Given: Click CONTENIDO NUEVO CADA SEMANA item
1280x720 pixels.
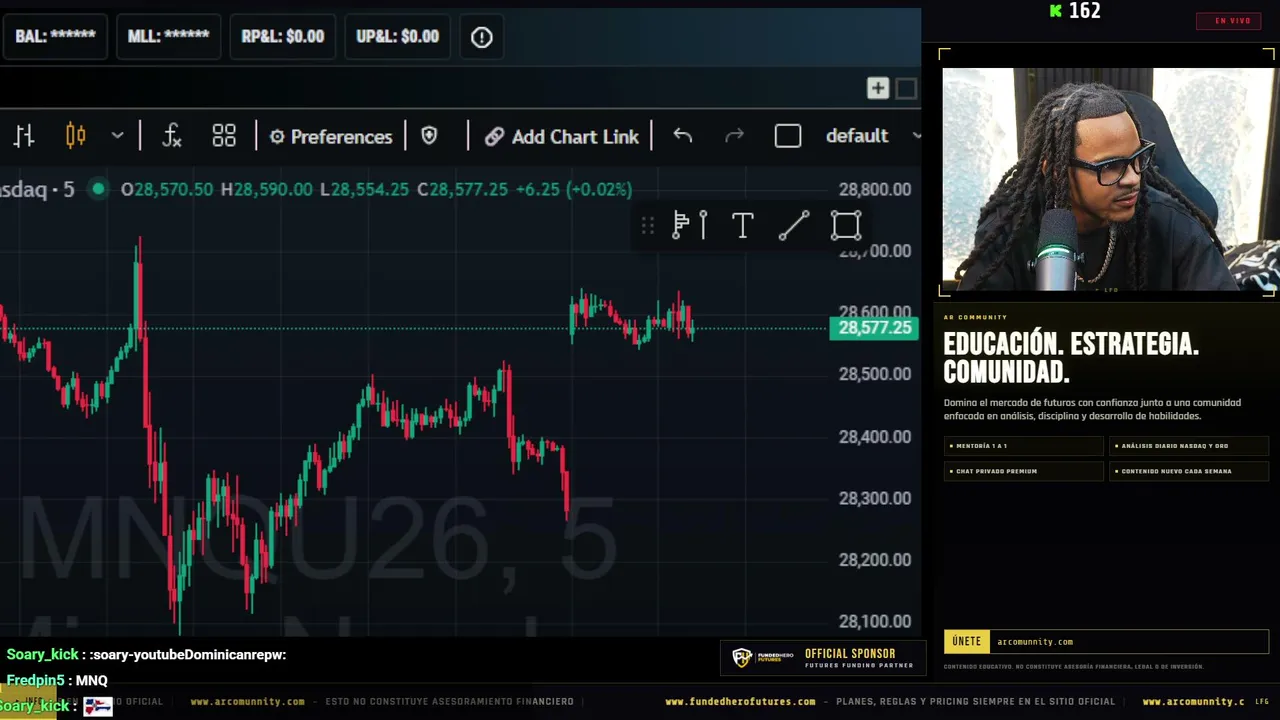Looking at the screenshot, I should [x=1189, y=471].
